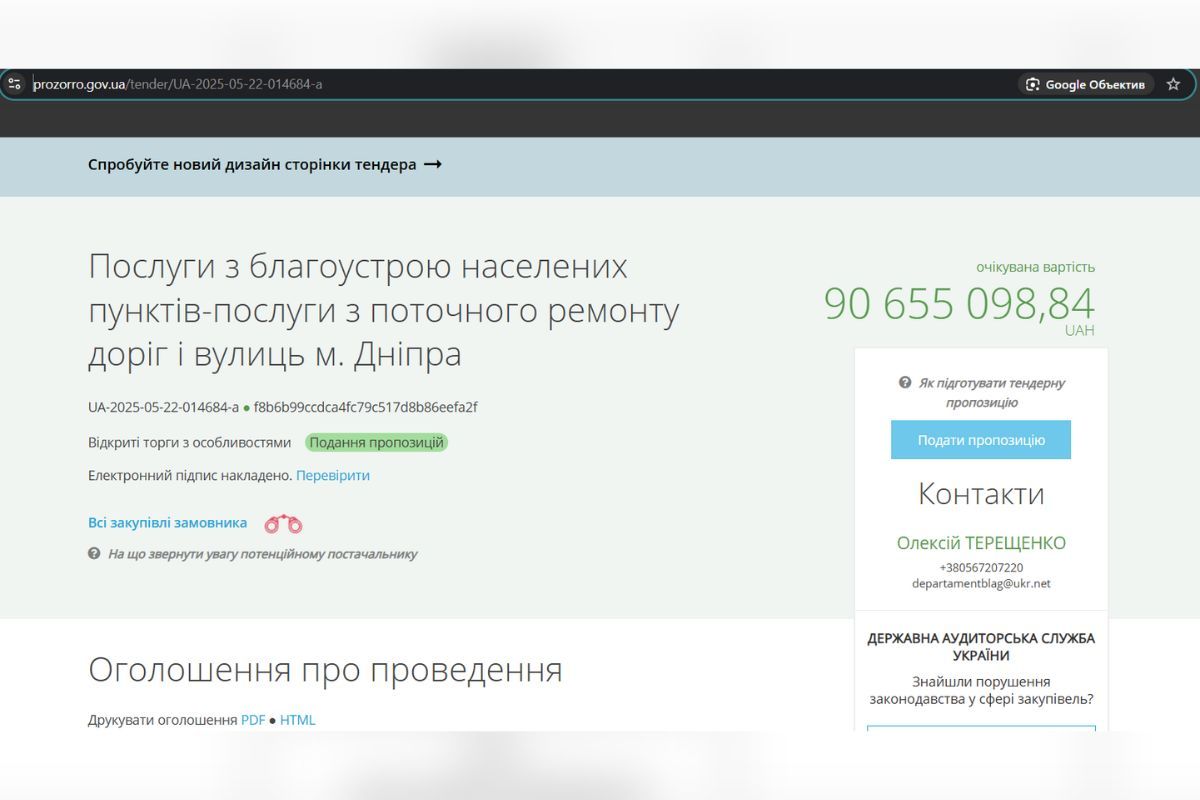Click Подання пропозицій status badge
The height and width of the screenshot is (800, 1200).
(x=376, y=442)
